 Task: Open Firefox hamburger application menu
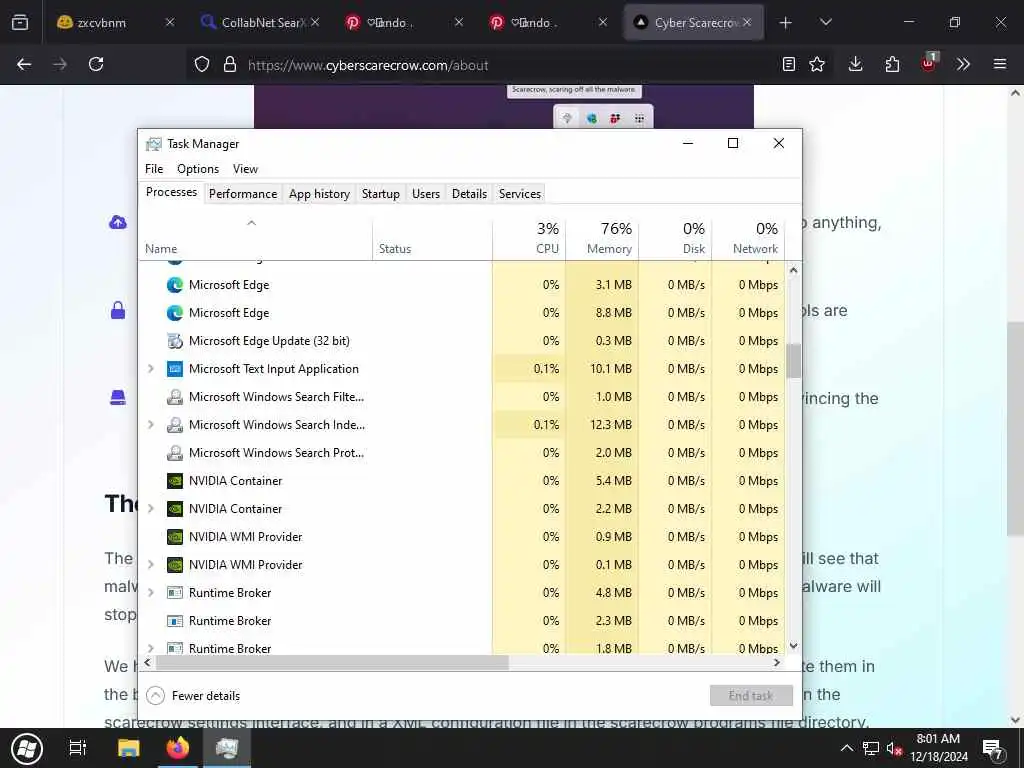1000,64
